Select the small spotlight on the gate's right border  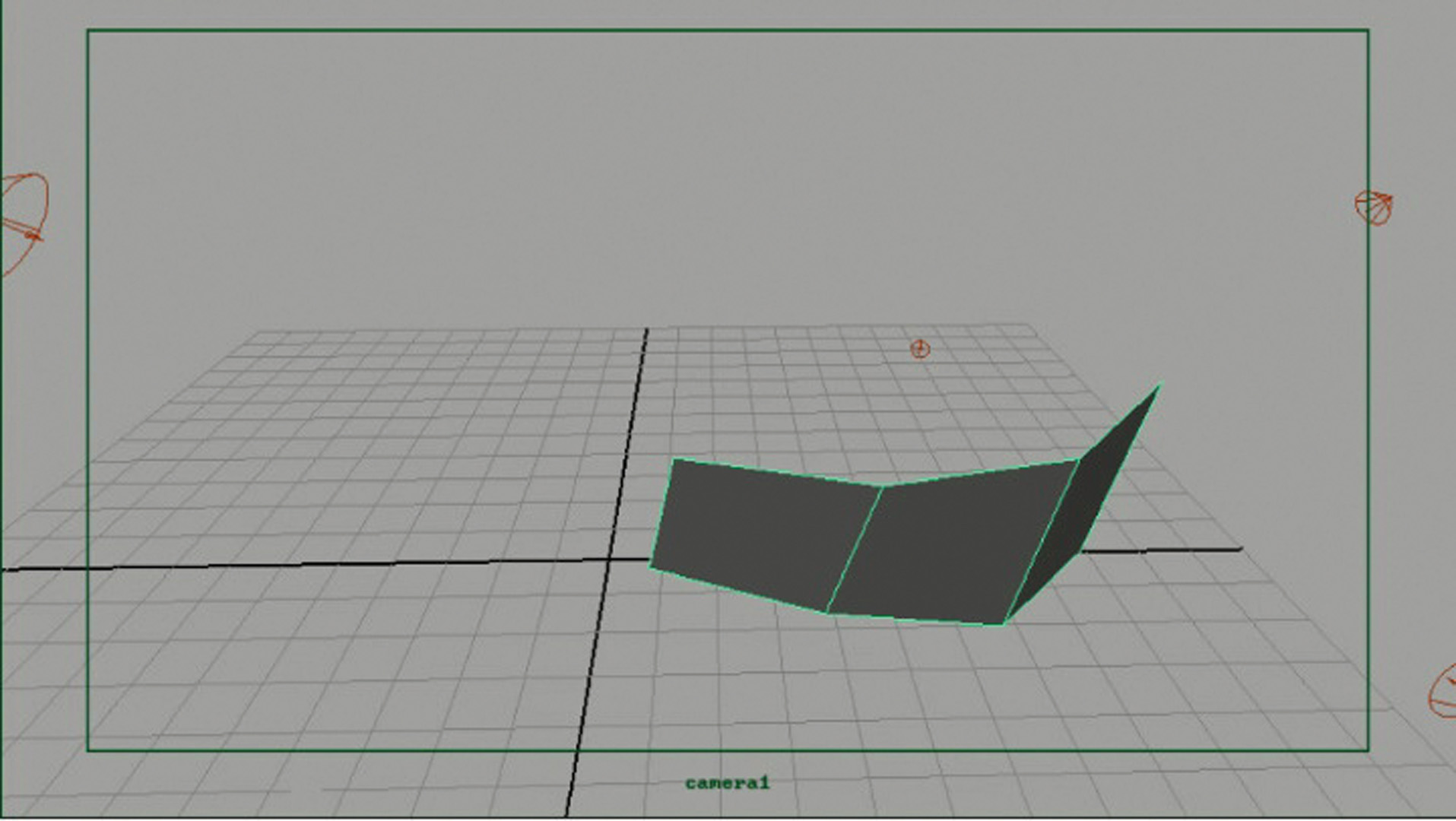tap(1373, 207)
